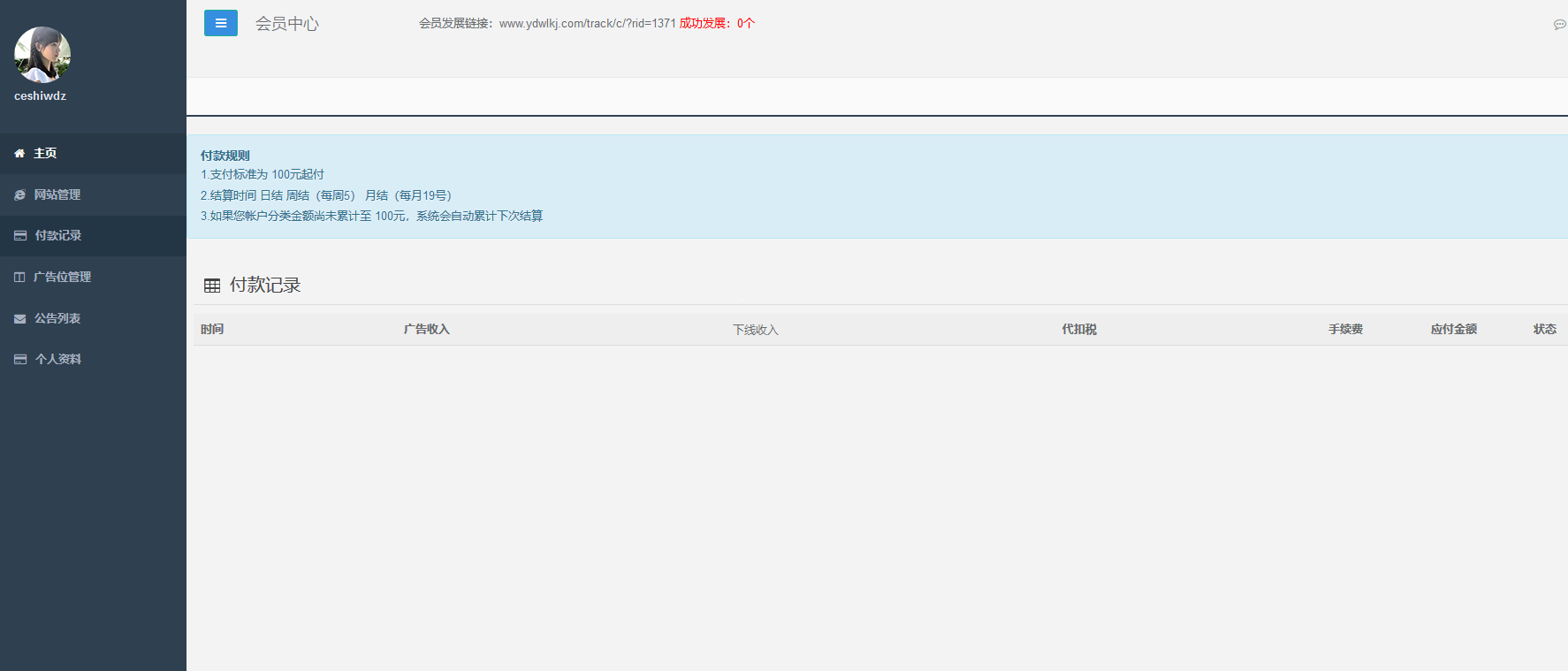This screenshot has width=1568, height=671.
Task: Click the 广告收入 column header
Action: [426, 330]
